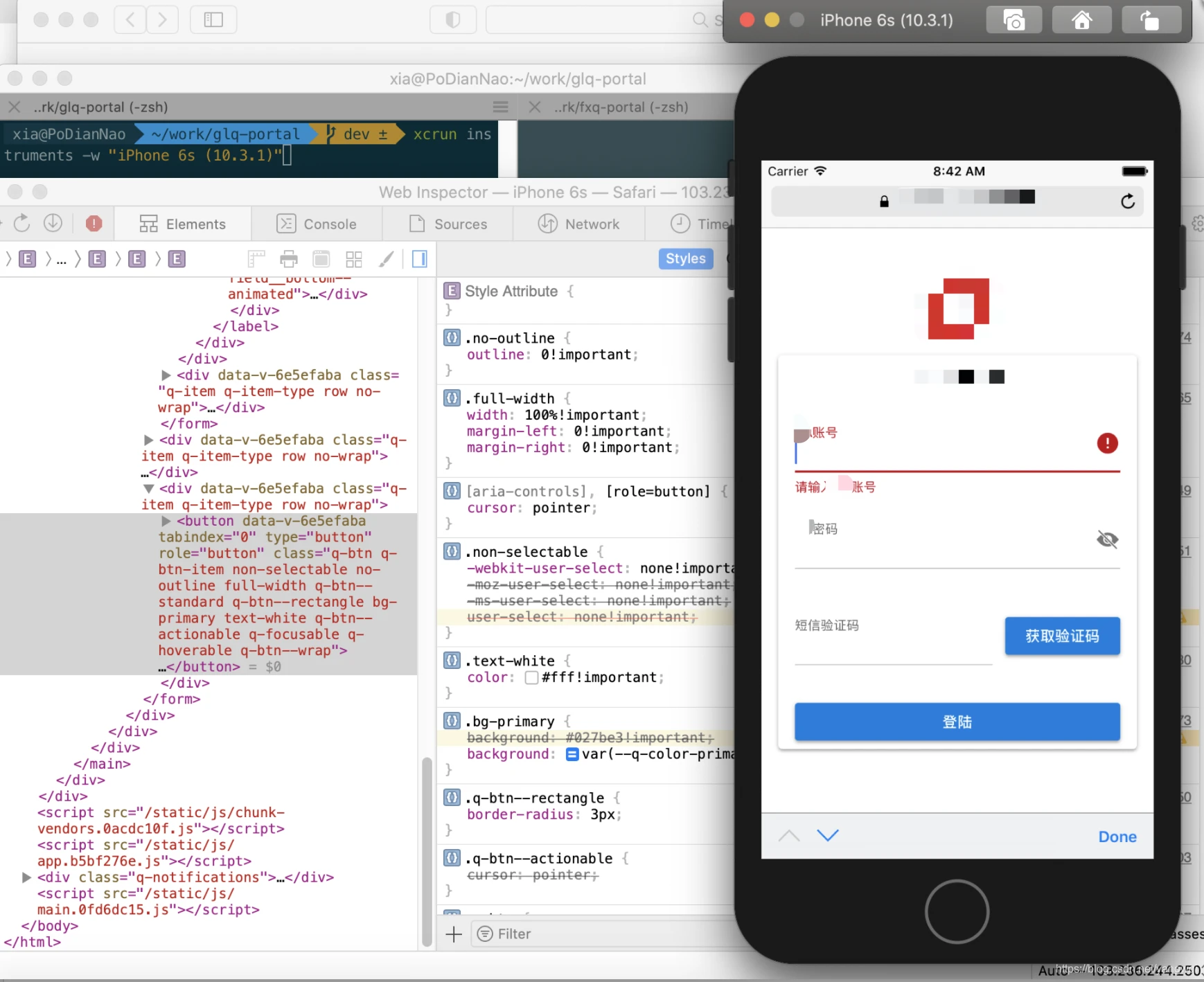The height and width of the screenshot is (982, 1204).
Task: Expand the selected button element
Action: pos(166,521)
